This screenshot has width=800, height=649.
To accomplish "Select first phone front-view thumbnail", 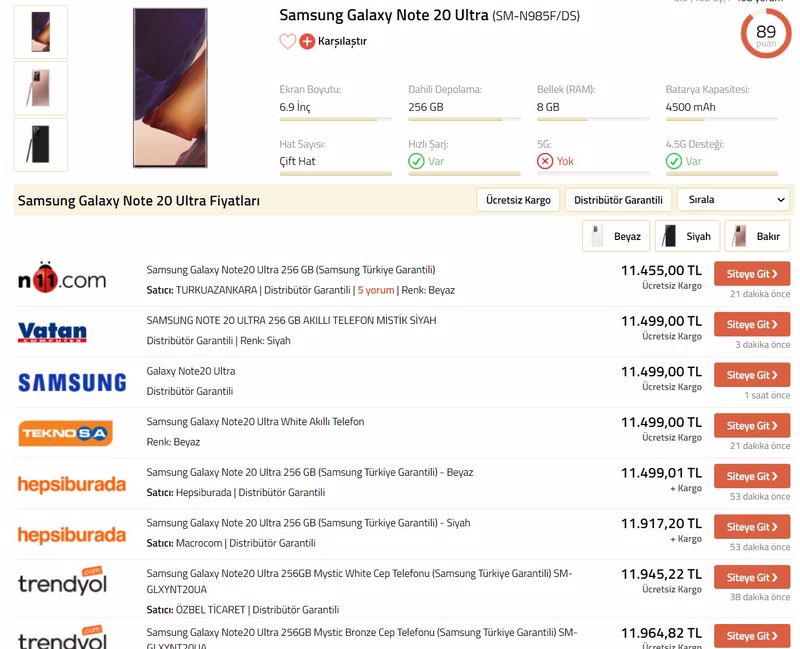I will pyautogui.click(x=41, y=32).
